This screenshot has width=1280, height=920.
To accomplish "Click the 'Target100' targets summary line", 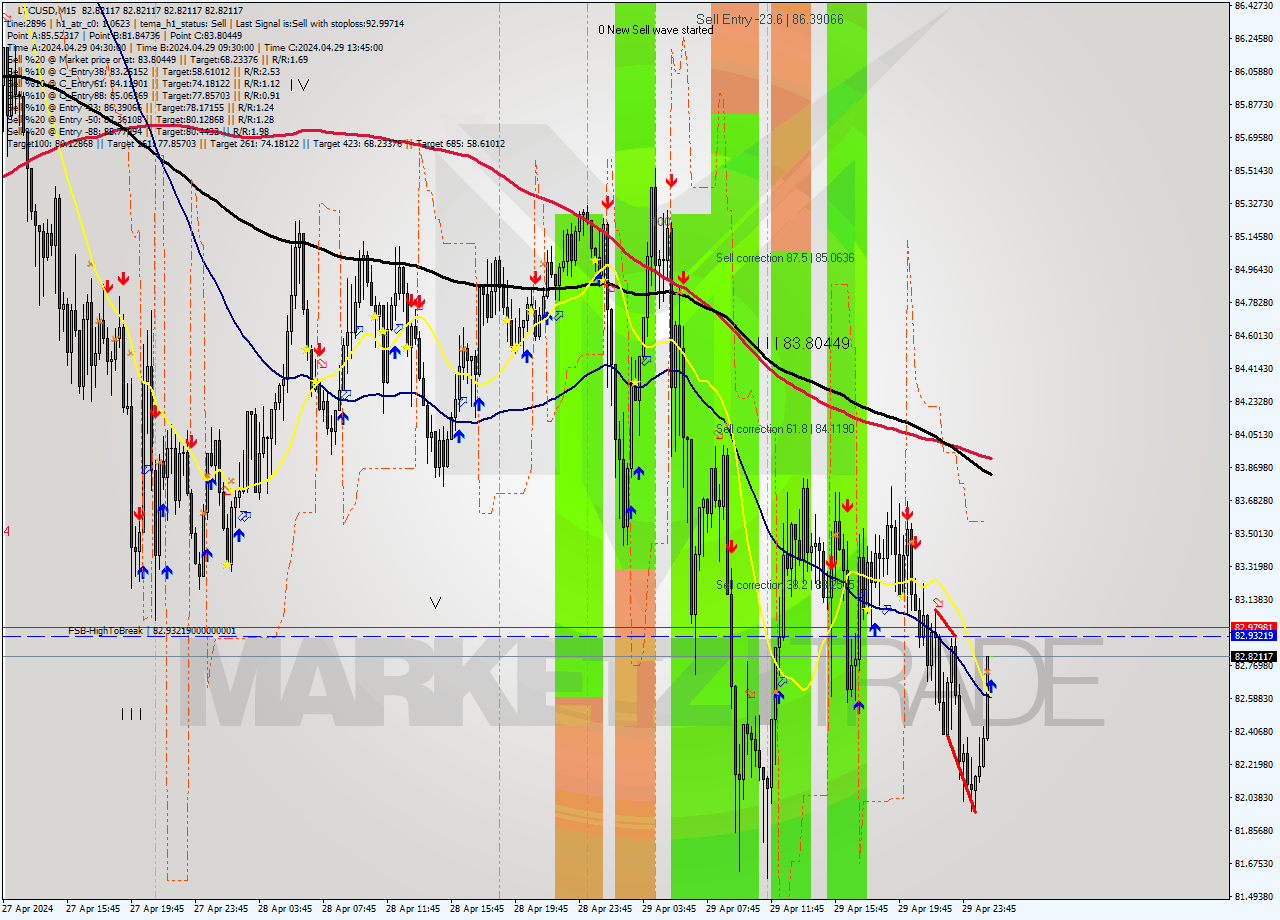I will [x=255, y=143].
